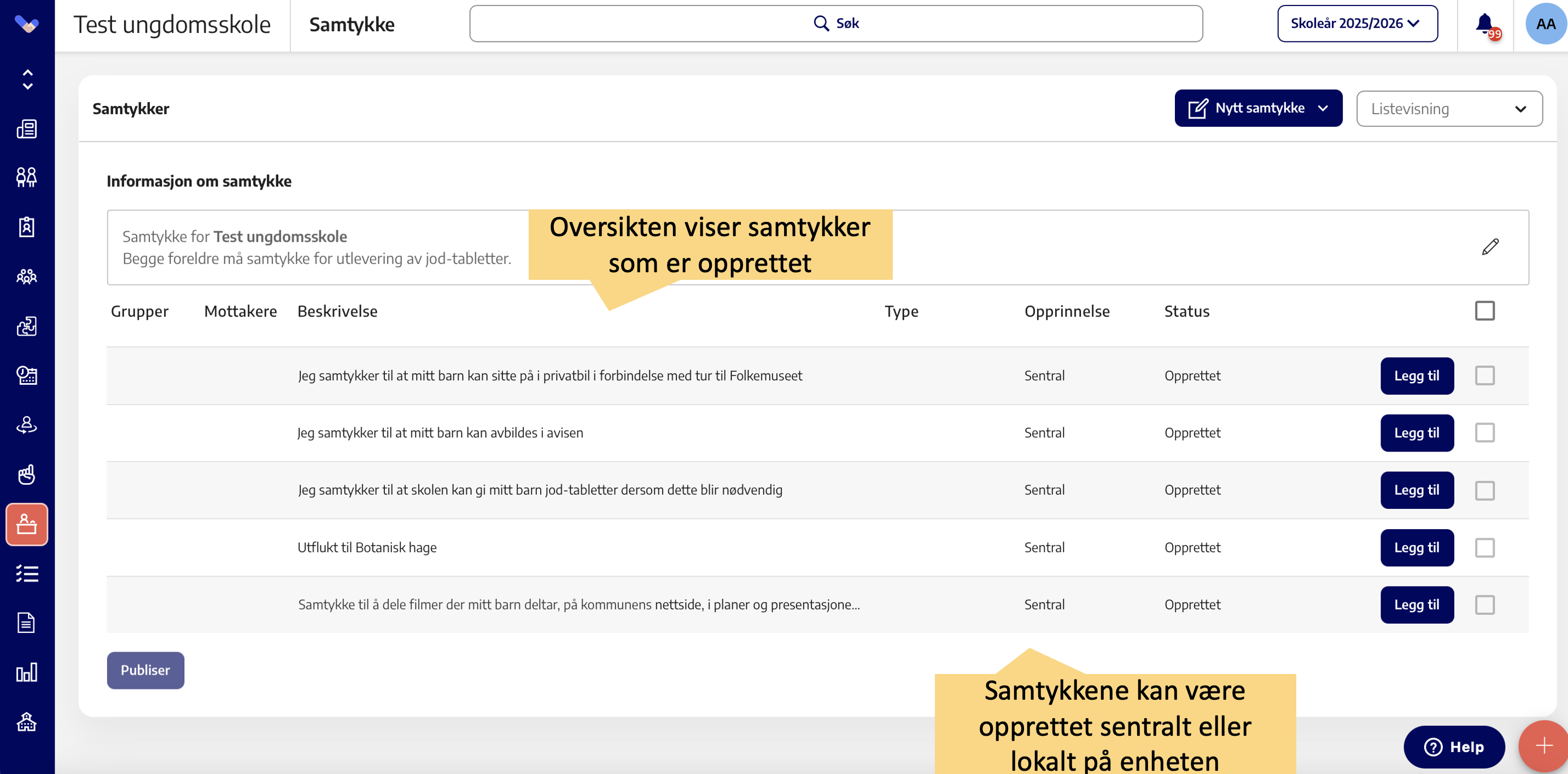Image resolution: width=1568 pixels, height=774 pixels.
Task: Click the Type column header
Action: (x=902, y=312)
